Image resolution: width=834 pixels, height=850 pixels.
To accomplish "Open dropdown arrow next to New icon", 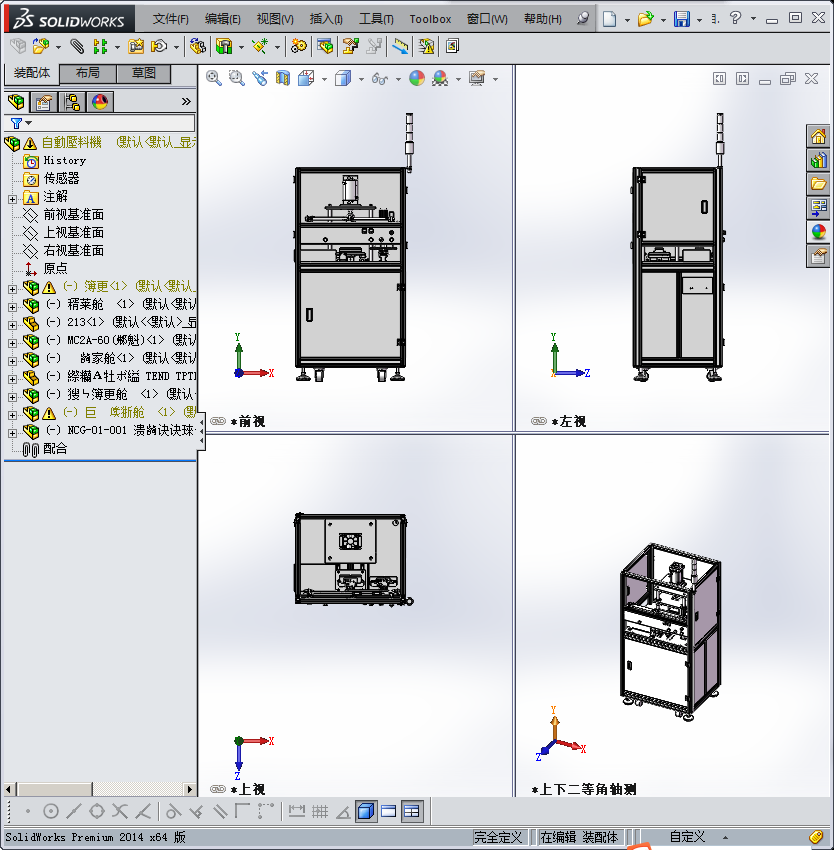I will (627, 20).
